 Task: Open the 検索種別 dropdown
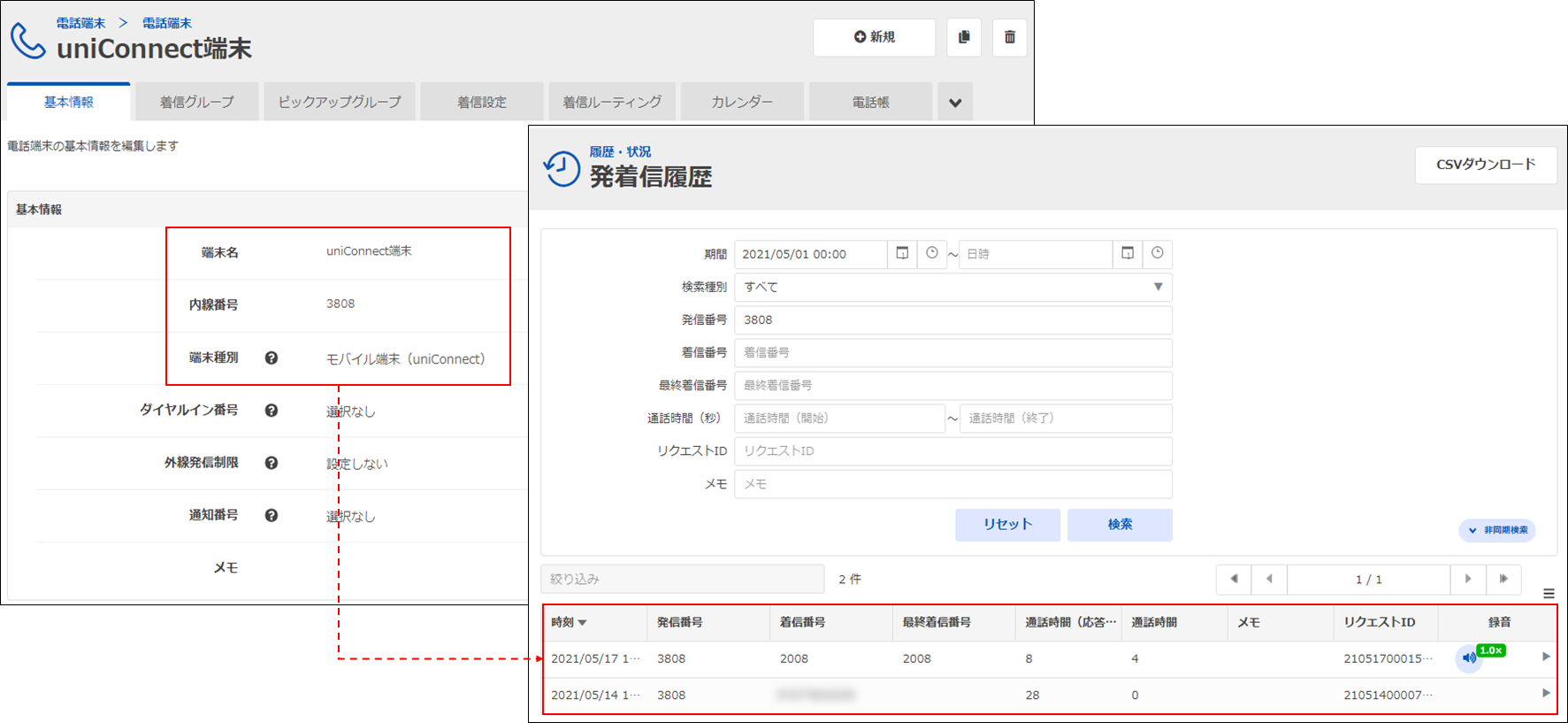tap(953, 287)
